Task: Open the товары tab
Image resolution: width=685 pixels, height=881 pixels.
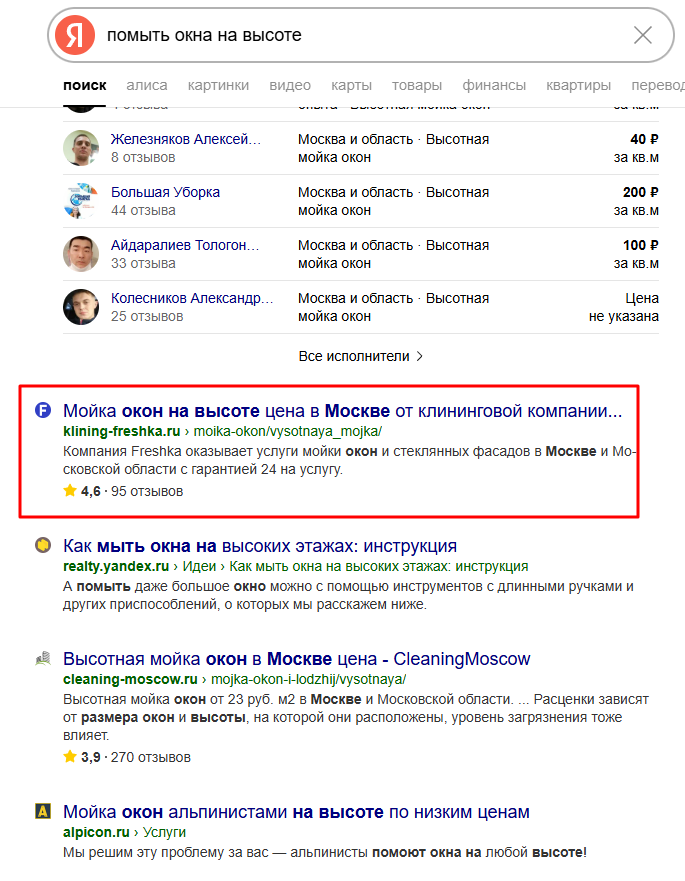Action: pos(417,85)
